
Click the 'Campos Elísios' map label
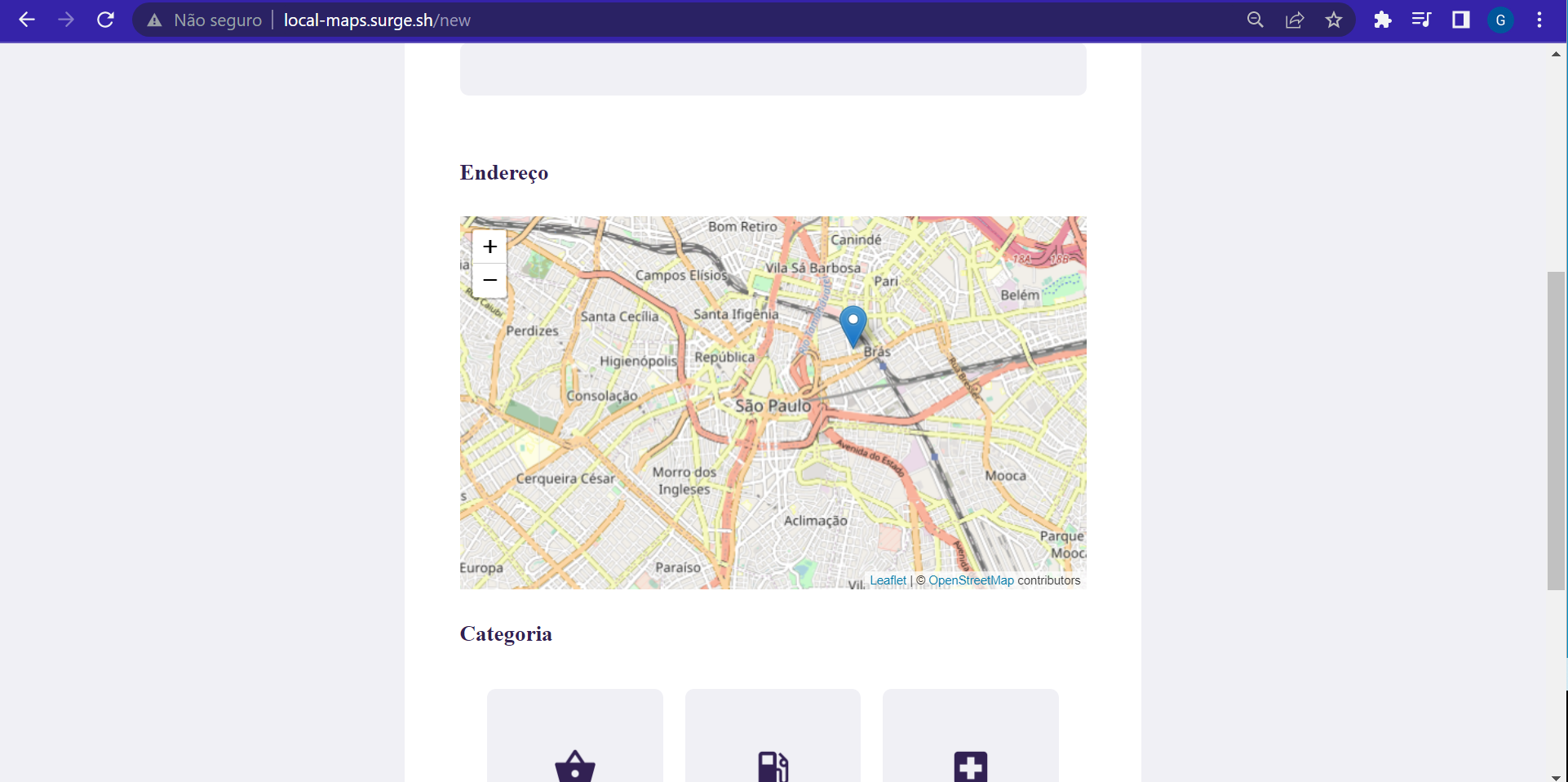pos(681,275)
